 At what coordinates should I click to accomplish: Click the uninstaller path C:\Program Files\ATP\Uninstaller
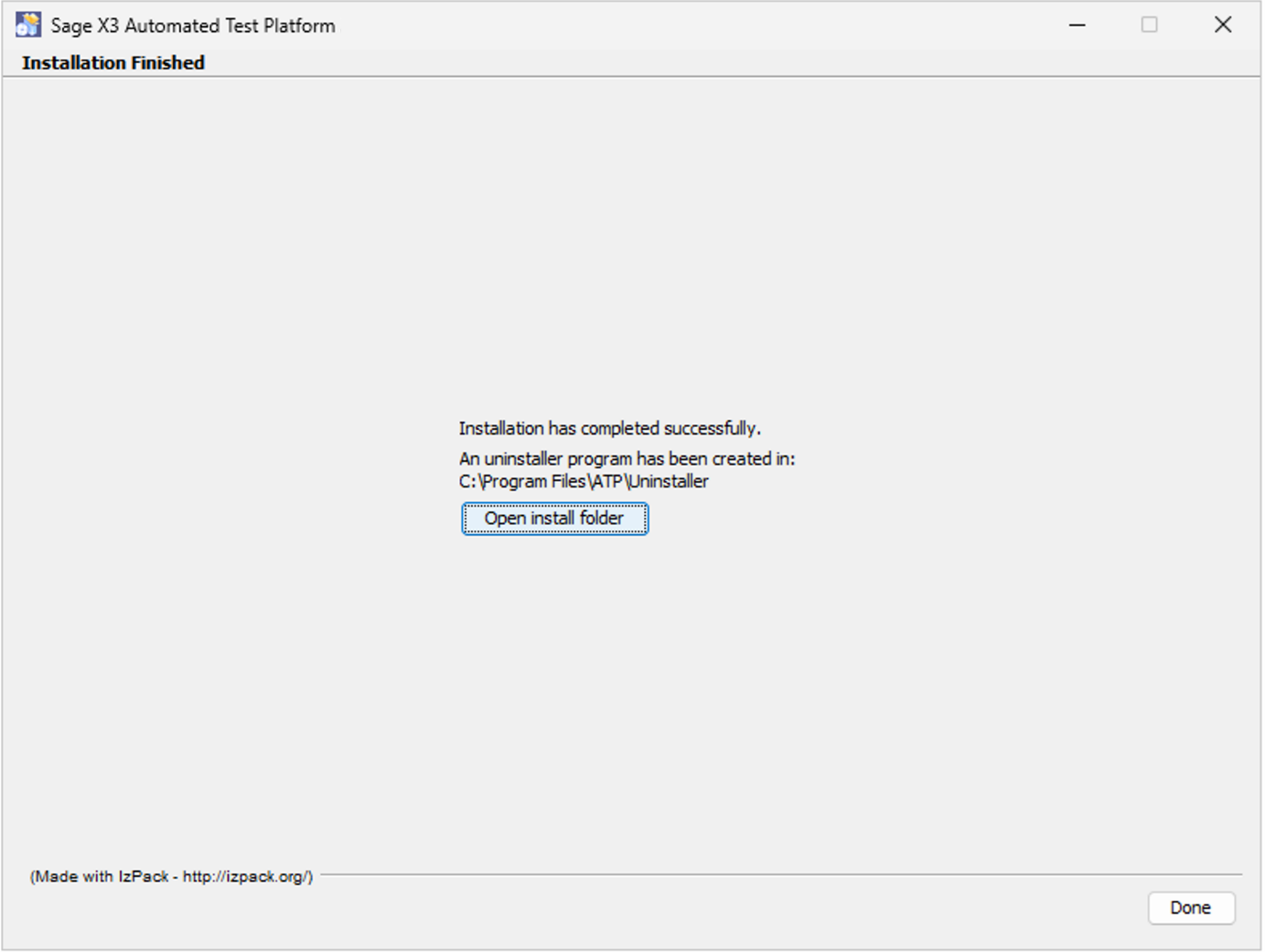584,481
